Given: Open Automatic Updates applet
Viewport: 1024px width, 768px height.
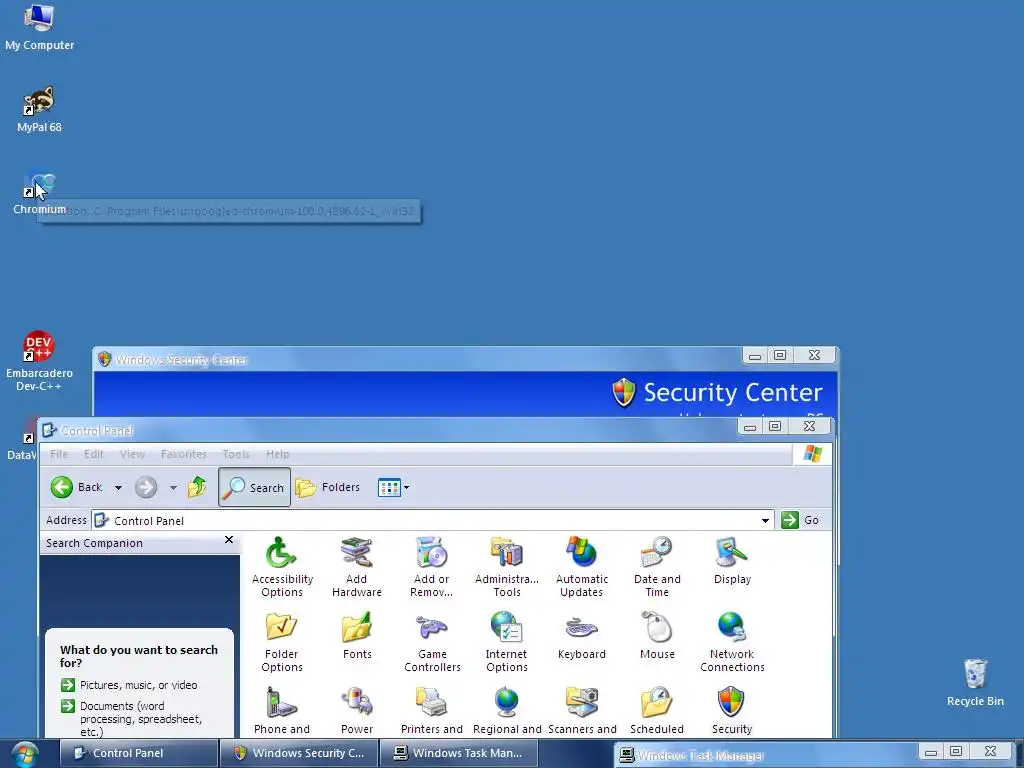Looking at the screenshot, I should click(x=582, y=566).
